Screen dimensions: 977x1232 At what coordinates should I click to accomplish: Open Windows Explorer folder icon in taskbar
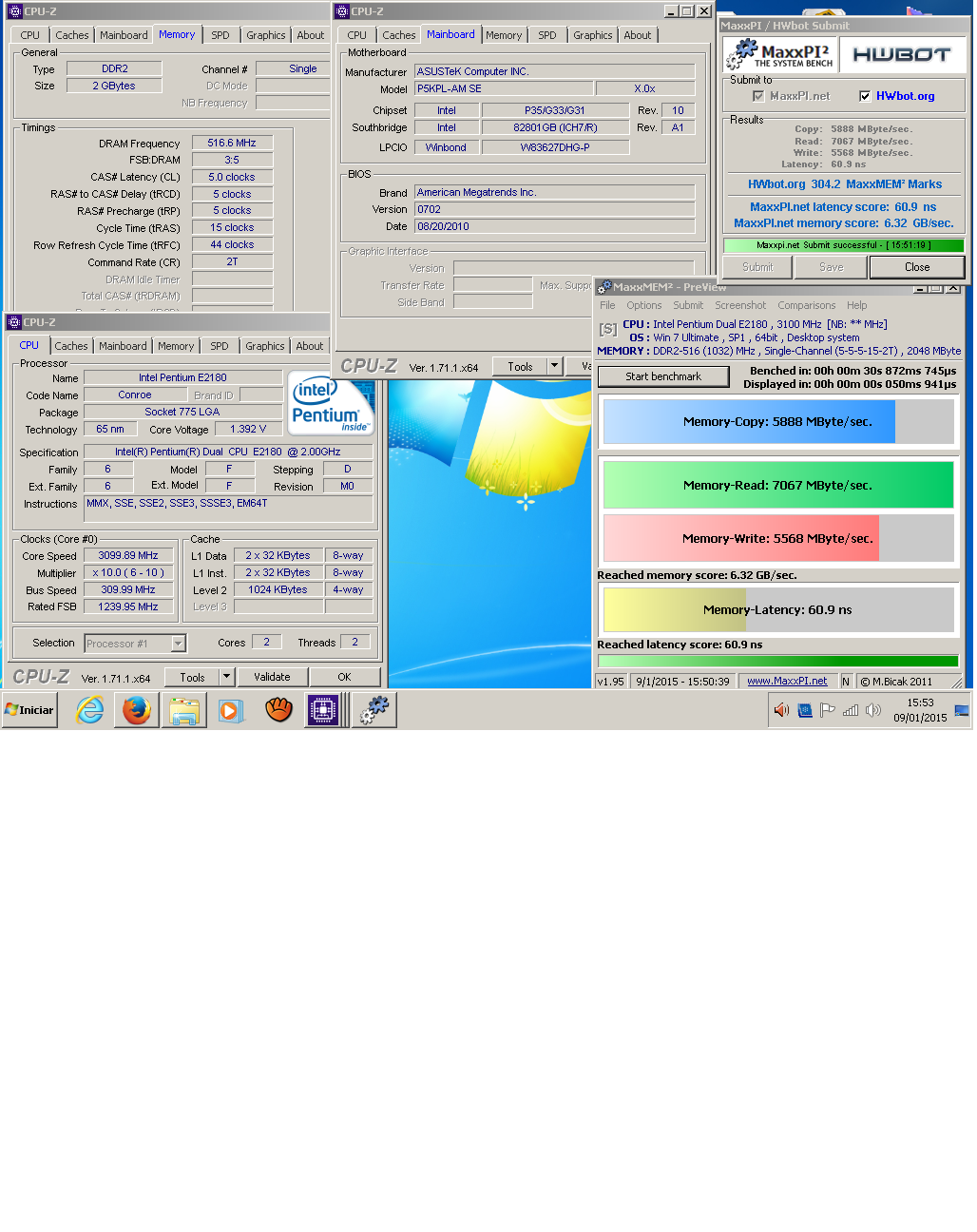pos(184,710)
